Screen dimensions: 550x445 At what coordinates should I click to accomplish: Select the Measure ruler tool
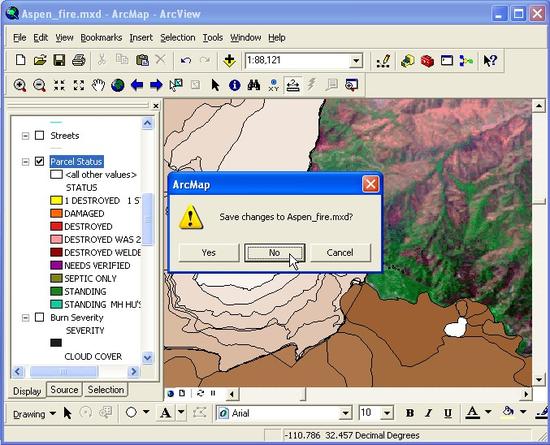tap(293, 85)
